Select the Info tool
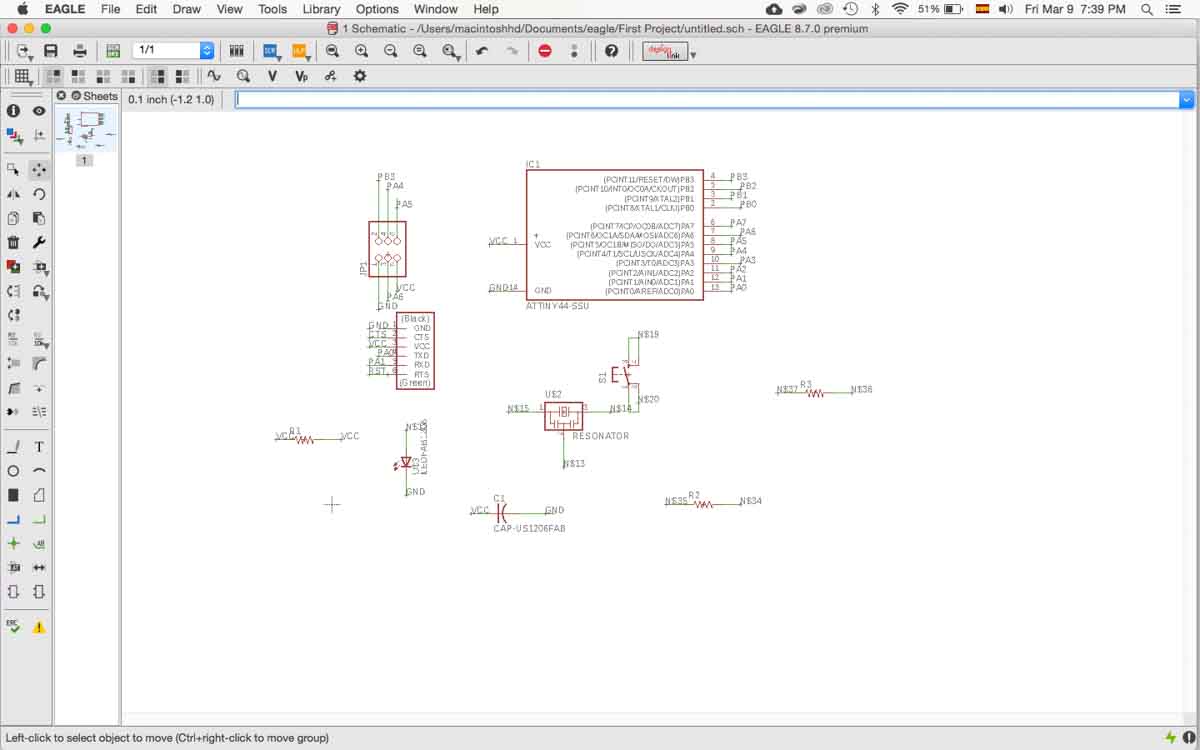This screenshot has height=750, width=1200. (13, 111)
